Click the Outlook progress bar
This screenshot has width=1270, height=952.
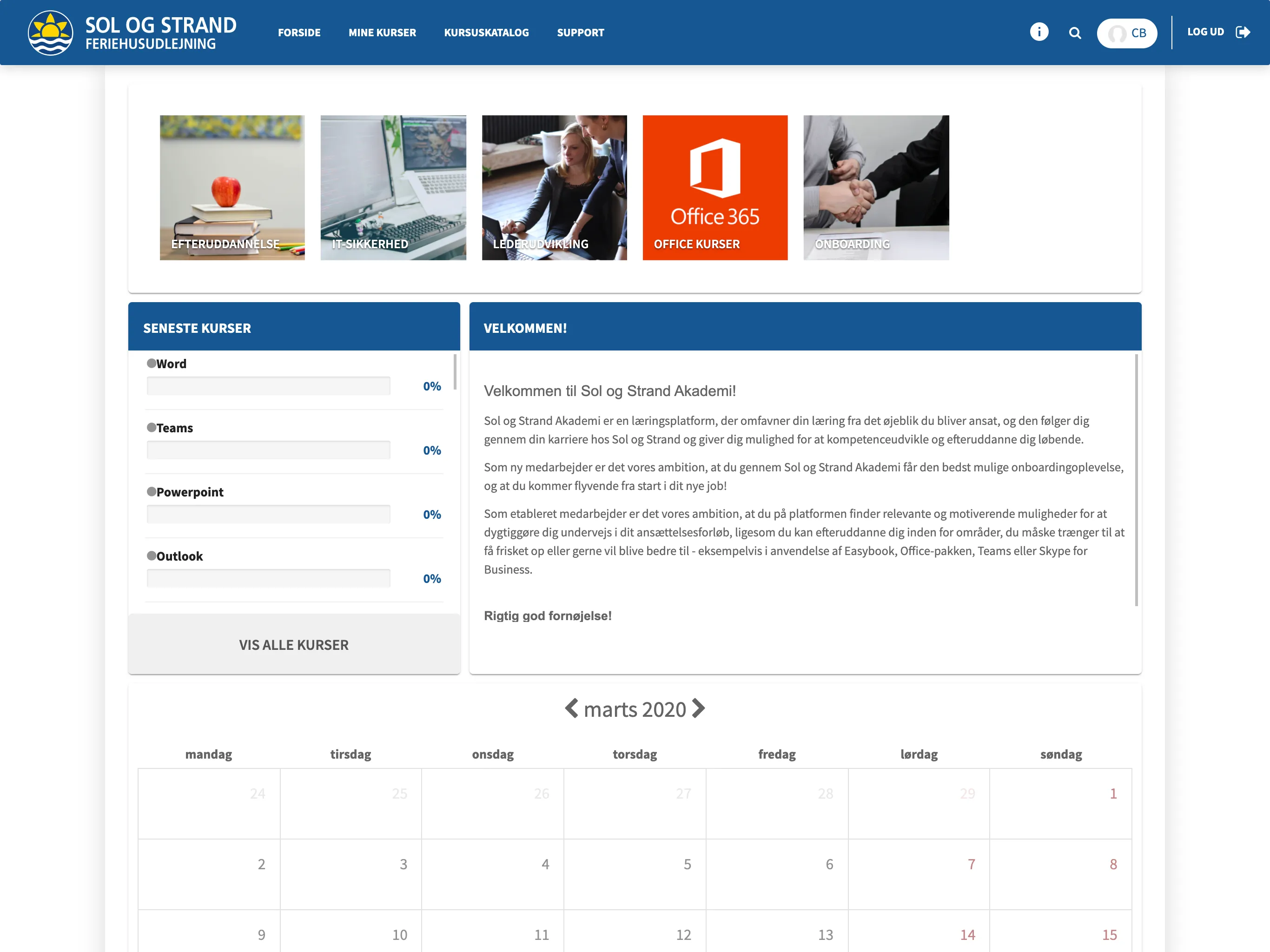pyautogui.click(x=268, y=578)
